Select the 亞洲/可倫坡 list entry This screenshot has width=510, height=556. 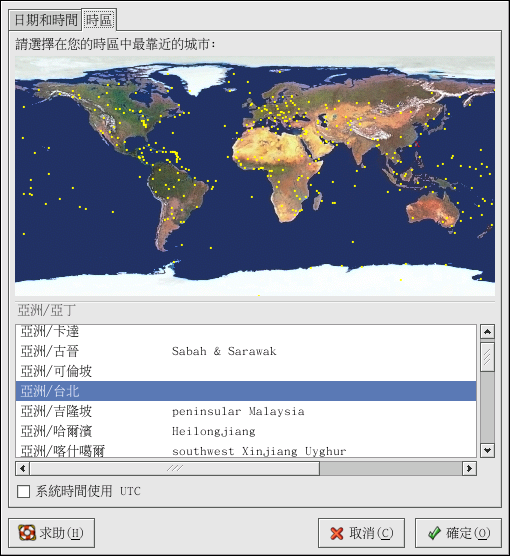coord(246,371)
